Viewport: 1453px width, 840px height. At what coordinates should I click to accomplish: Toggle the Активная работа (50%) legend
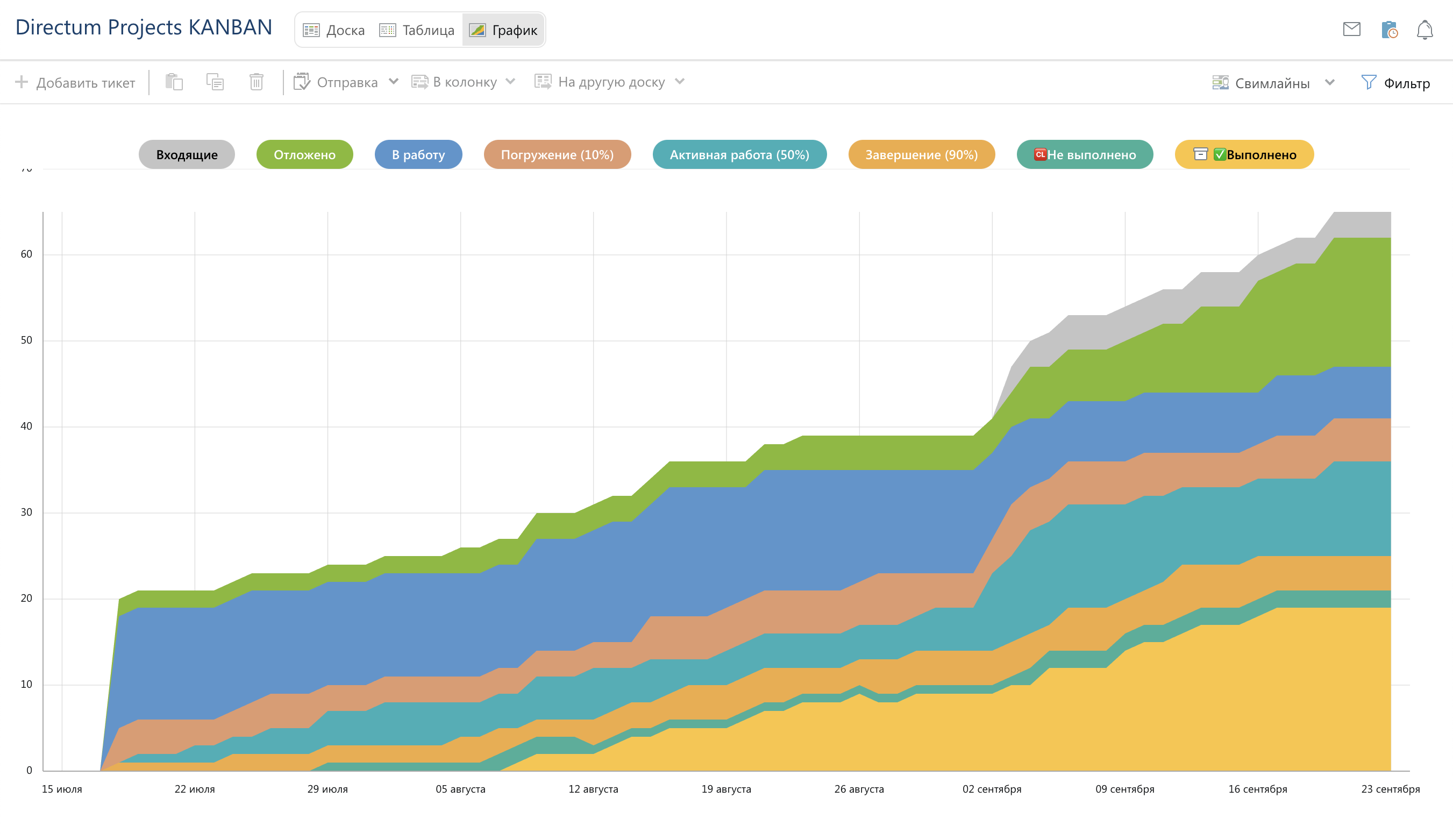tap(739, 154)
